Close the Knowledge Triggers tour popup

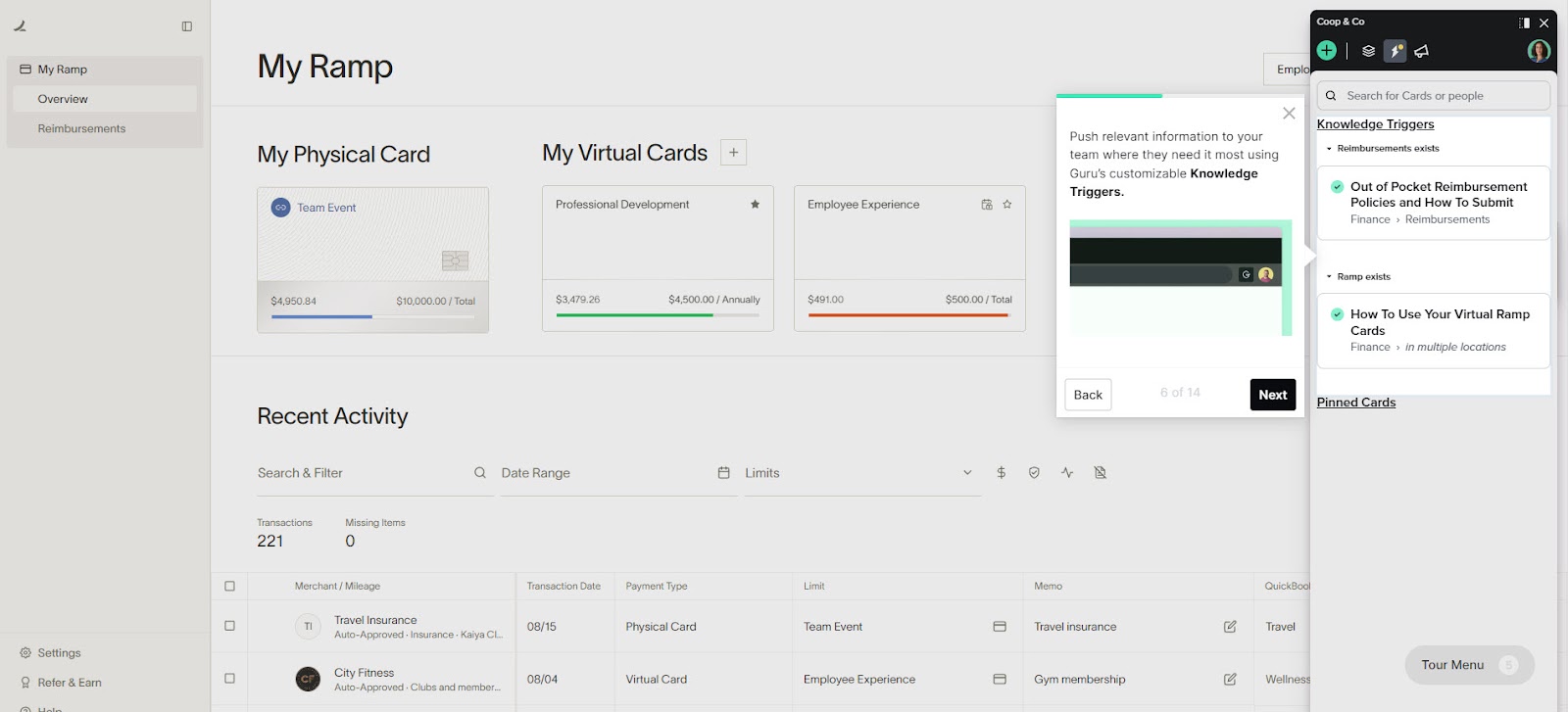coord(1289,114)
